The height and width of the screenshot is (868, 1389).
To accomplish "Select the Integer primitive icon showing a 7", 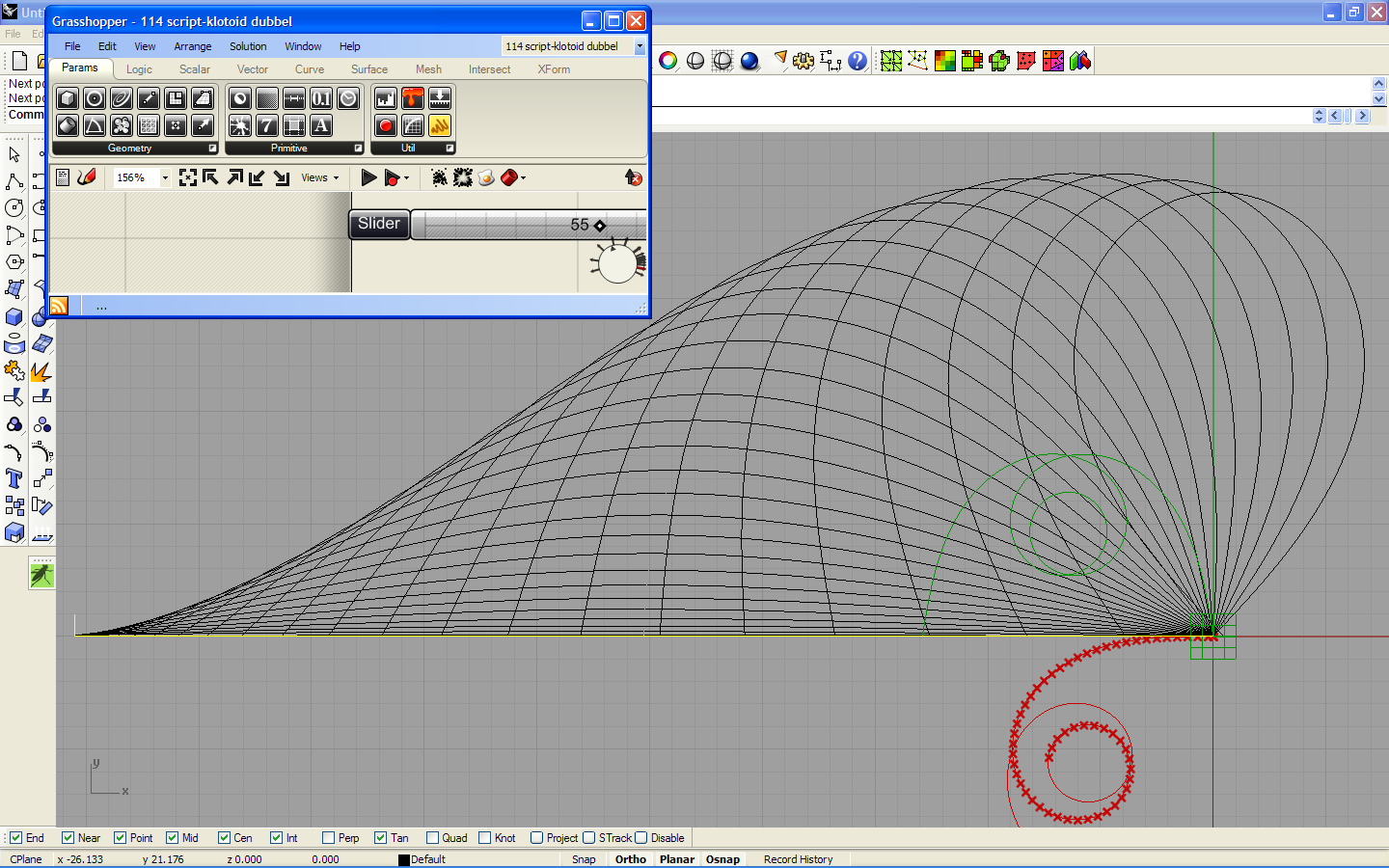I will pos(267,125).
